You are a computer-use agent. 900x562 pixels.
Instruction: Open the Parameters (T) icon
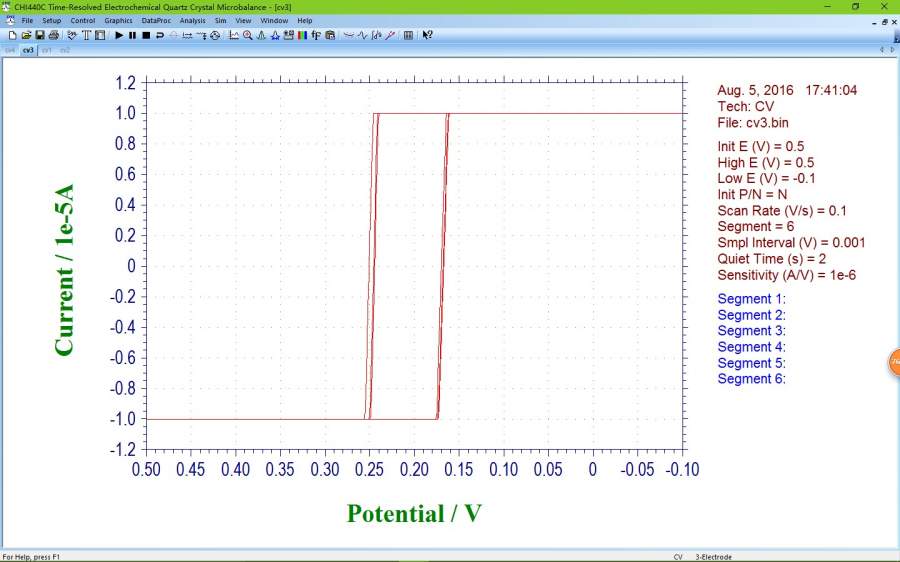86,35
